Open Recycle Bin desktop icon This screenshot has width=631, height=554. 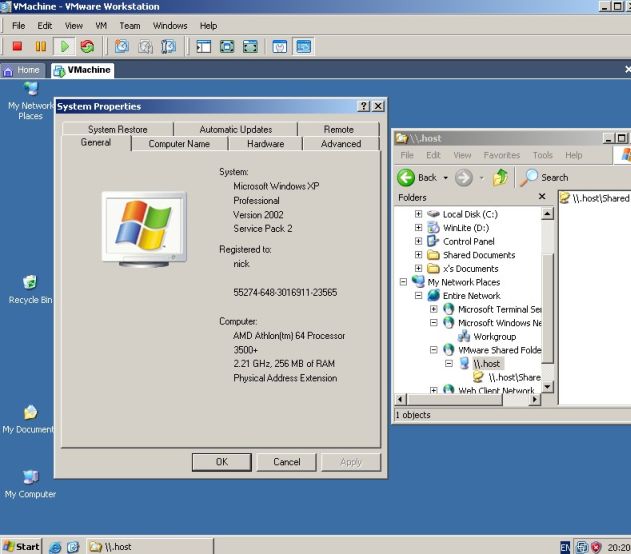point(30,283)
